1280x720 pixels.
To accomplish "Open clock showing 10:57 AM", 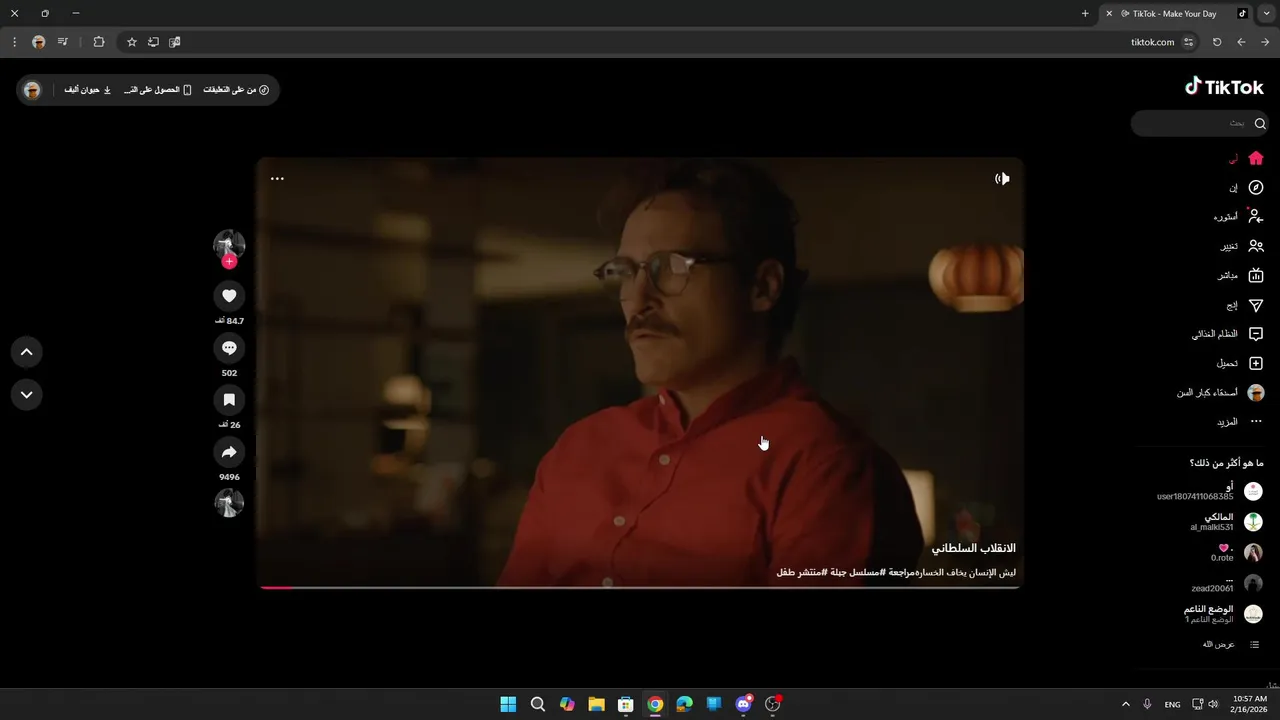I will pos(1250,704).
